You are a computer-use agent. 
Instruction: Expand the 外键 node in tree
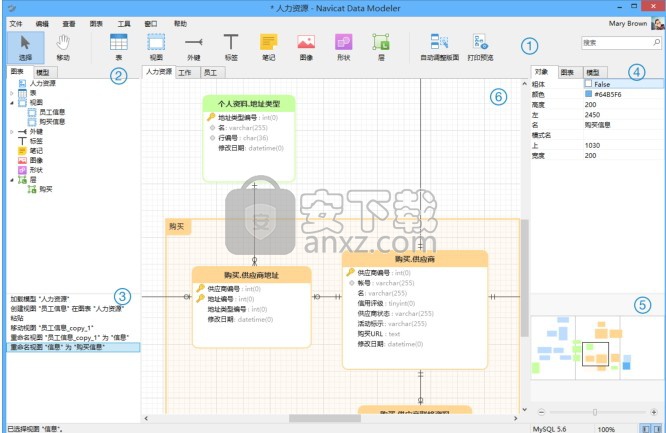(x=11, y=132)
